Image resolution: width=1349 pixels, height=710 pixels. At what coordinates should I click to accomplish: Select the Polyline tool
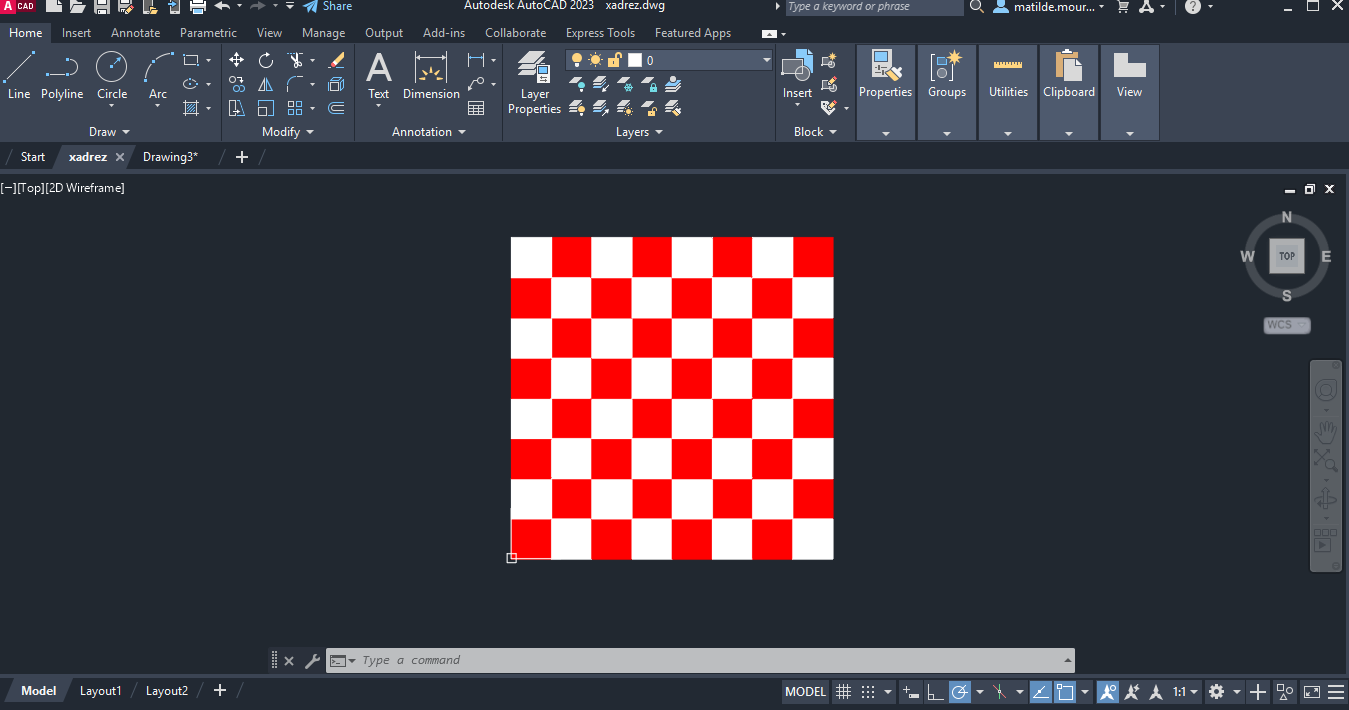tap(62, 76)
